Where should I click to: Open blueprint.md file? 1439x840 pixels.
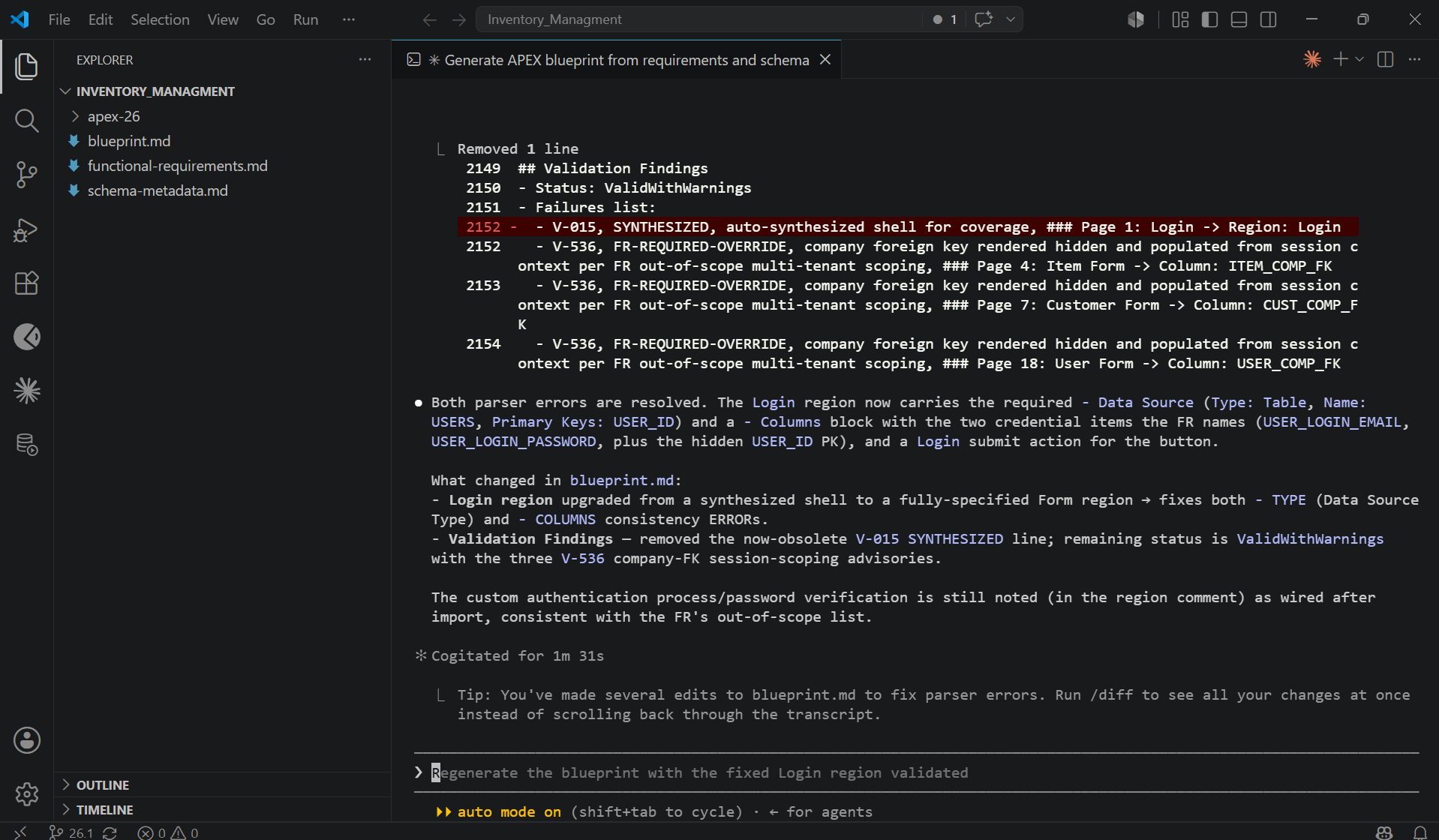click(129, 141)
